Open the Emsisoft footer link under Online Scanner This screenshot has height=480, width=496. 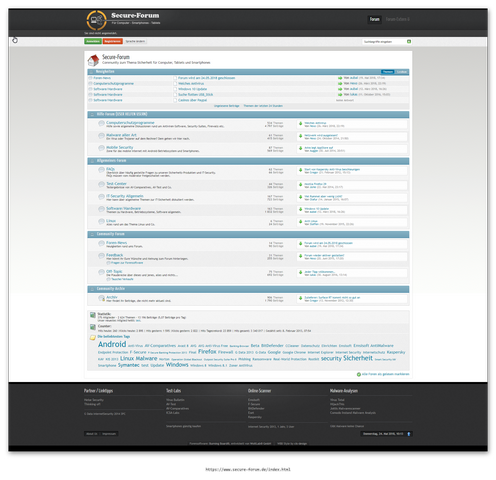pyautogui.click(x=254, y=400)
